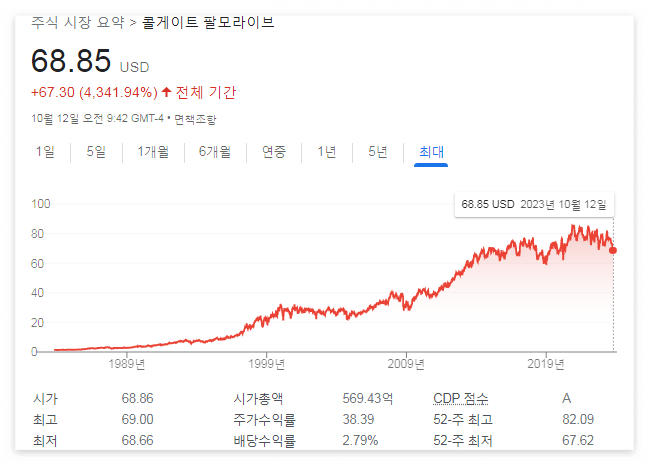Click the large 68.85 price value
Image resolution: width=649 pixels, height=465 pixels.
point(71,61)
